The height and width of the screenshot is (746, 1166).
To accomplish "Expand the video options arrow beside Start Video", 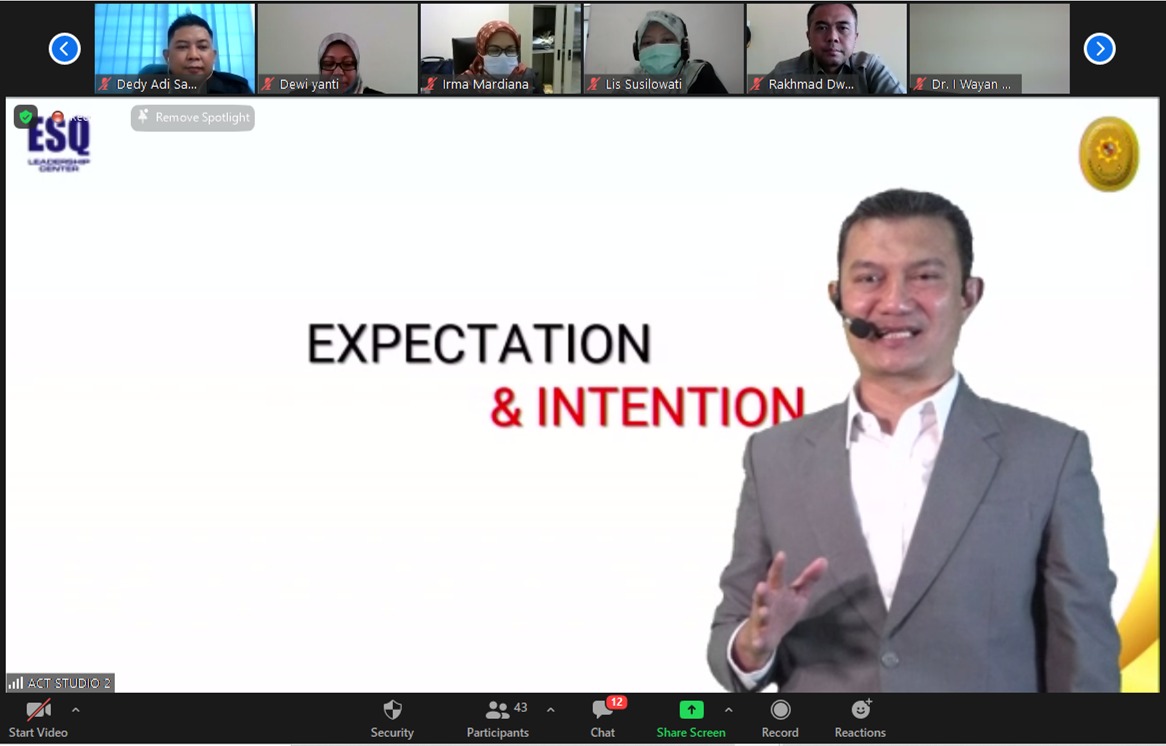I will click(76, 710).
